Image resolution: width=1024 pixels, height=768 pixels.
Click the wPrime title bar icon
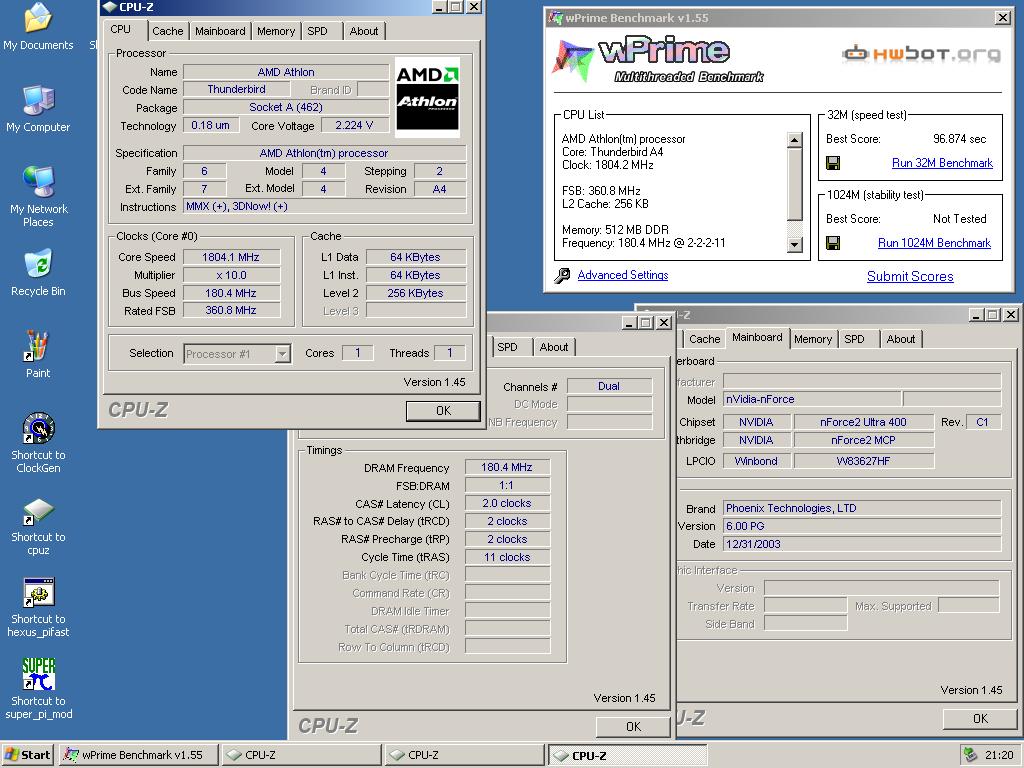[x=555, y=18]
